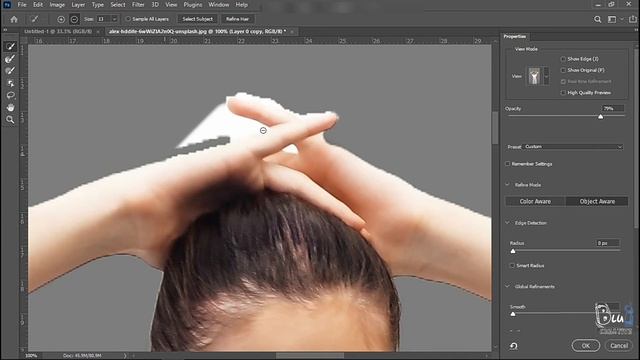The height and width of the screenshot is (360, 640).
Task: Open the workspace layout switcher icon
Action: pos(612,19)
